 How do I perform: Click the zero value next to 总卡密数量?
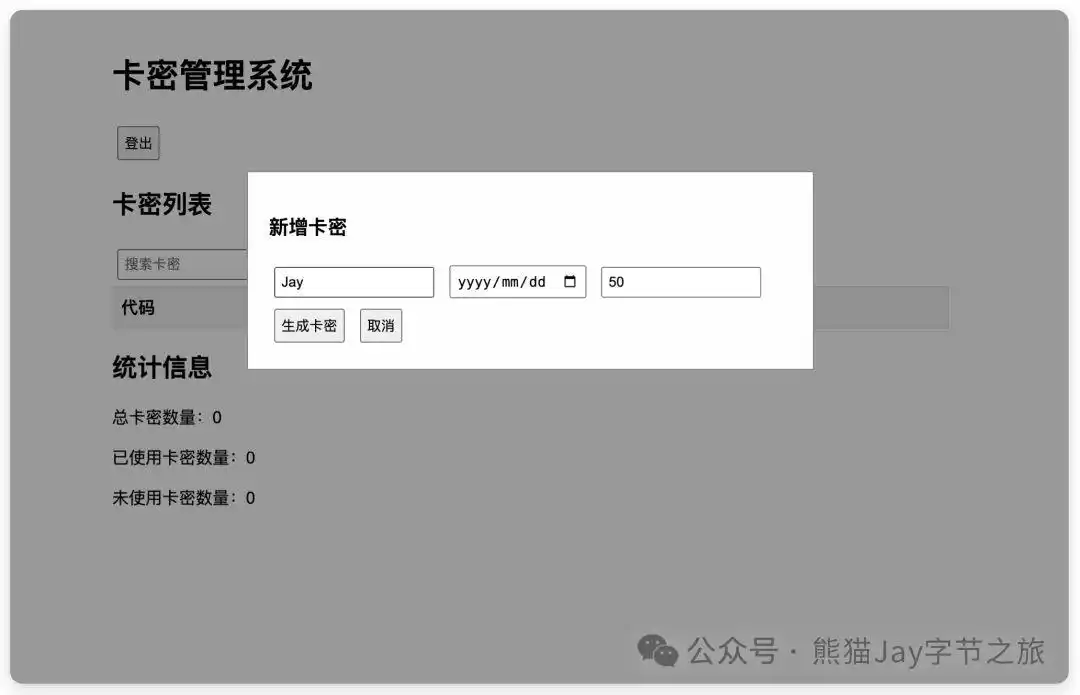pyautogui.click(x=218, y=418)
